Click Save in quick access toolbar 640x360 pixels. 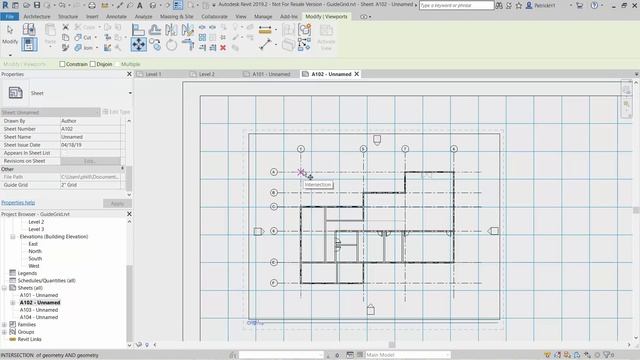coord(37,5)
